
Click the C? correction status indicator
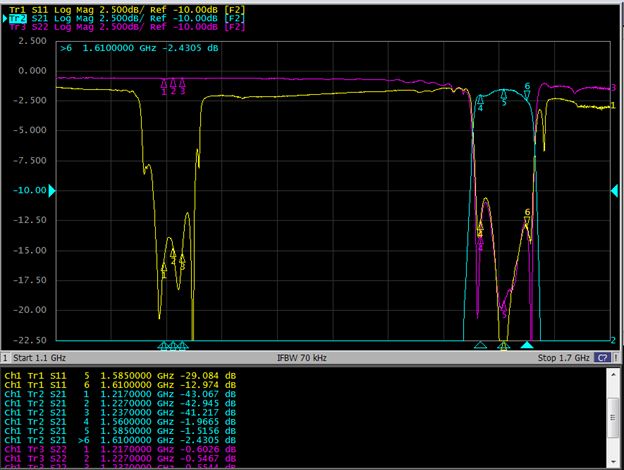pyautogui.click(x=602, y=358)
